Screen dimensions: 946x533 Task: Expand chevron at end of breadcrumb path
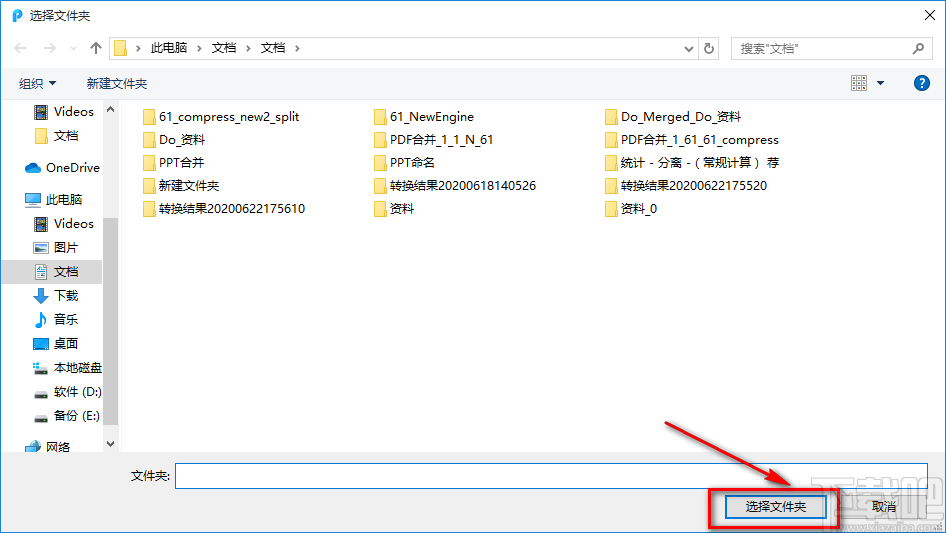pos(297,48)
